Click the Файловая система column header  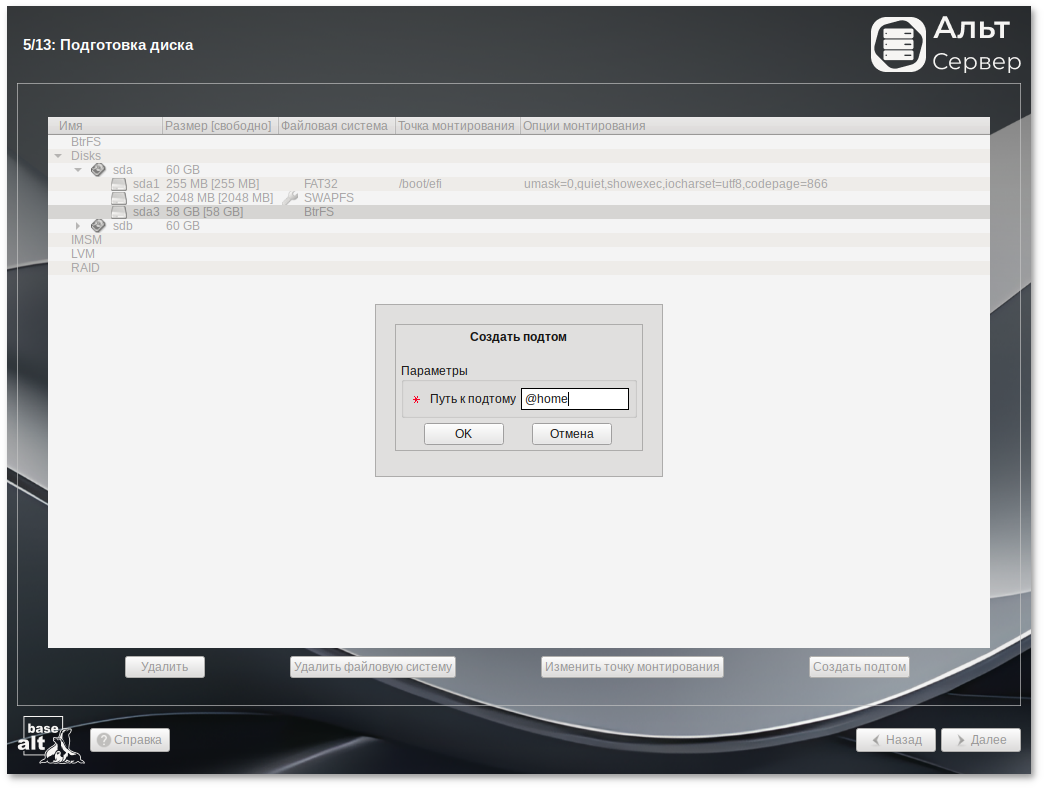pyautogui.click(x=335, y=126)
